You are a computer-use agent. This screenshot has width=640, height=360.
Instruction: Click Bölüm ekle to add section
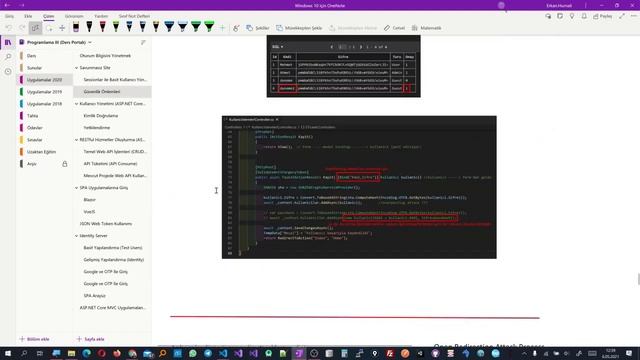click(35, 339)
